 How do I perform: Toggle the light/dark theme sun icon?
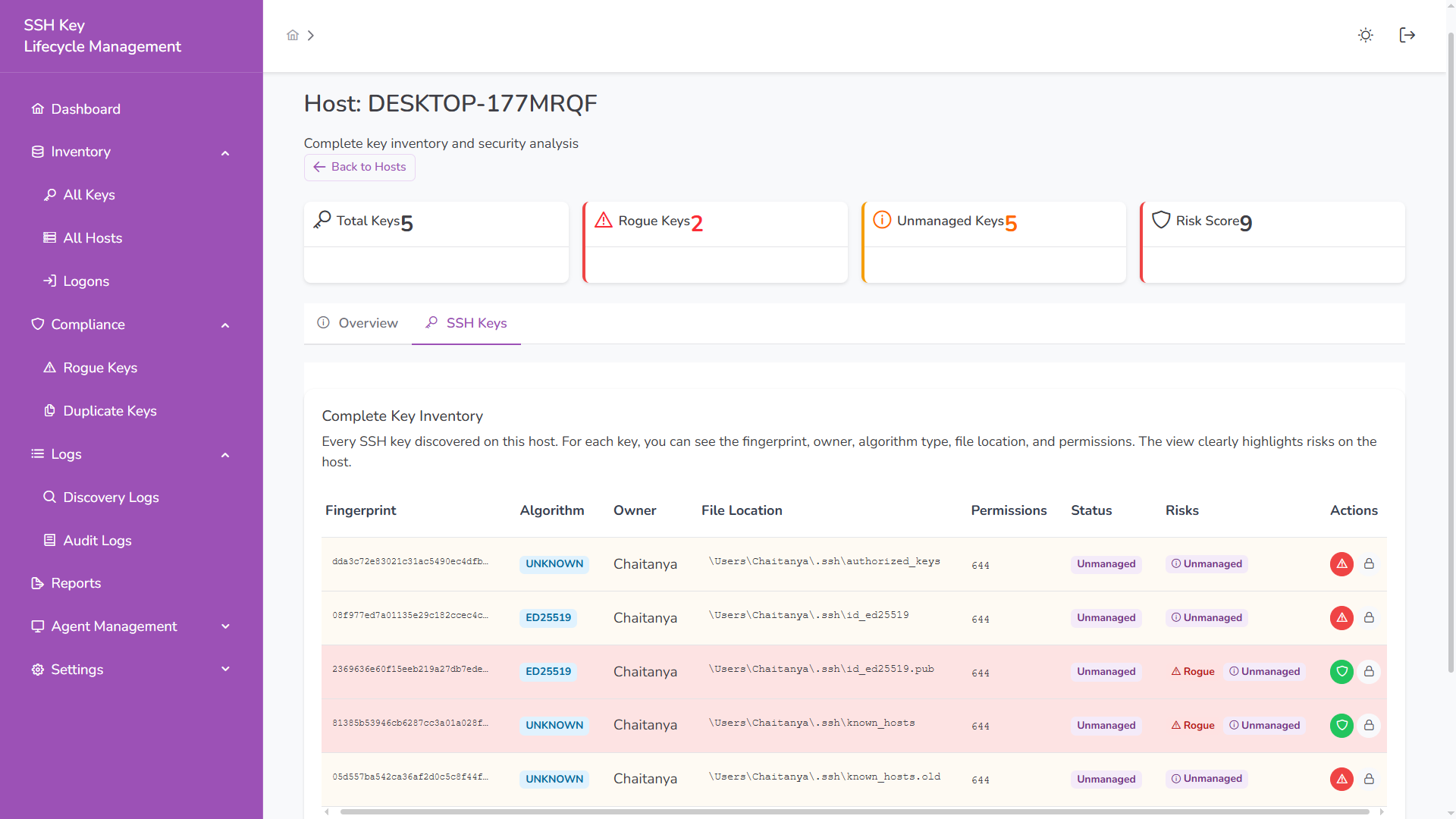pyautogui.click(x=1365, y=36)
